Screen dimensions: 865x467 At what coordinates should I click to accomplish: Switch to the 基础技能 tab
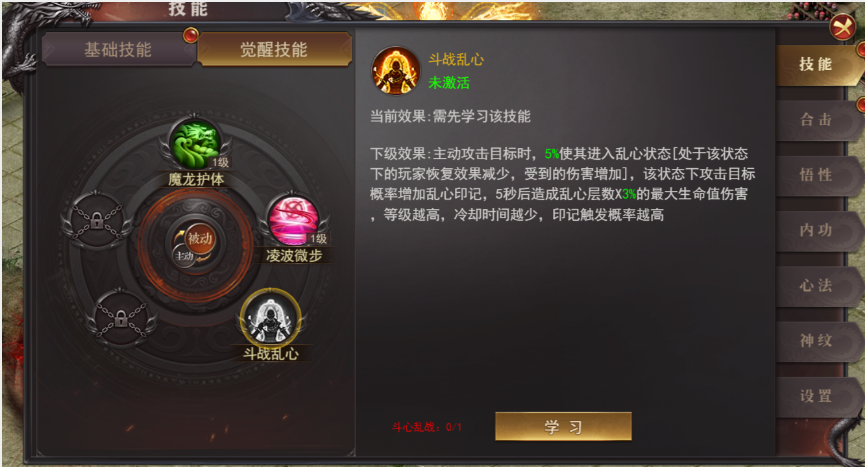click(x=119, y=50)
